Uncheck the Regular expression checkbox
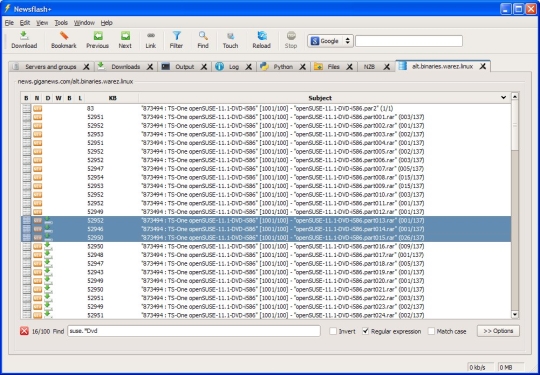Viewport: 540px width, 375px height. click(365, 331)
